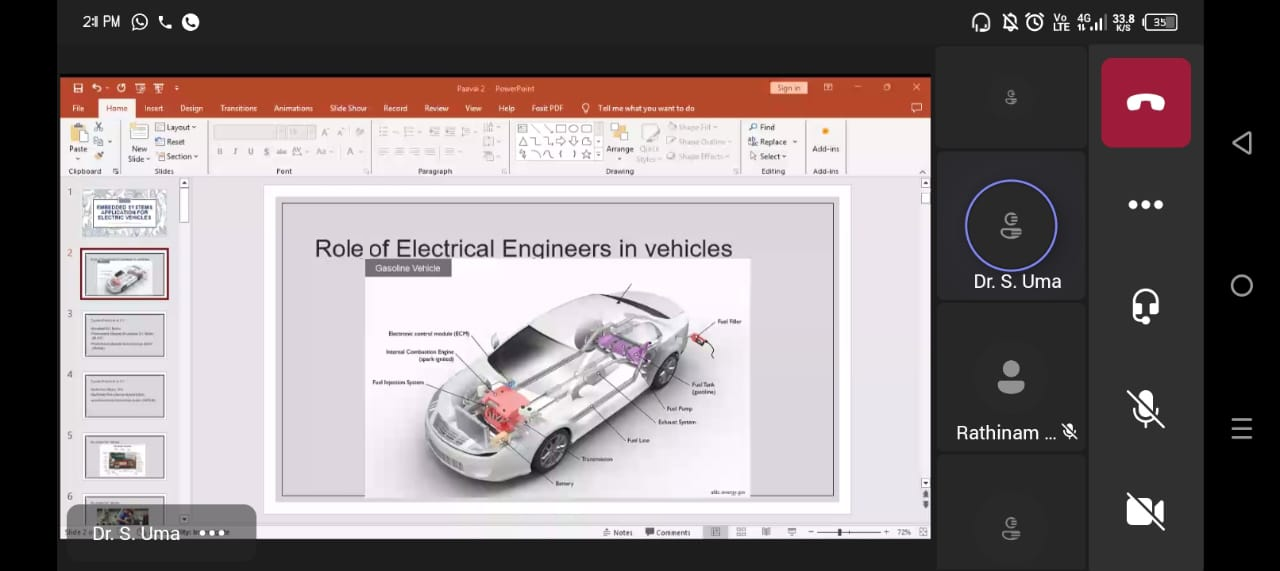Click the Save icon in quick access toolbar
Image resolution: width=1280 pixels, height=571 pixels.
point(78,88)
